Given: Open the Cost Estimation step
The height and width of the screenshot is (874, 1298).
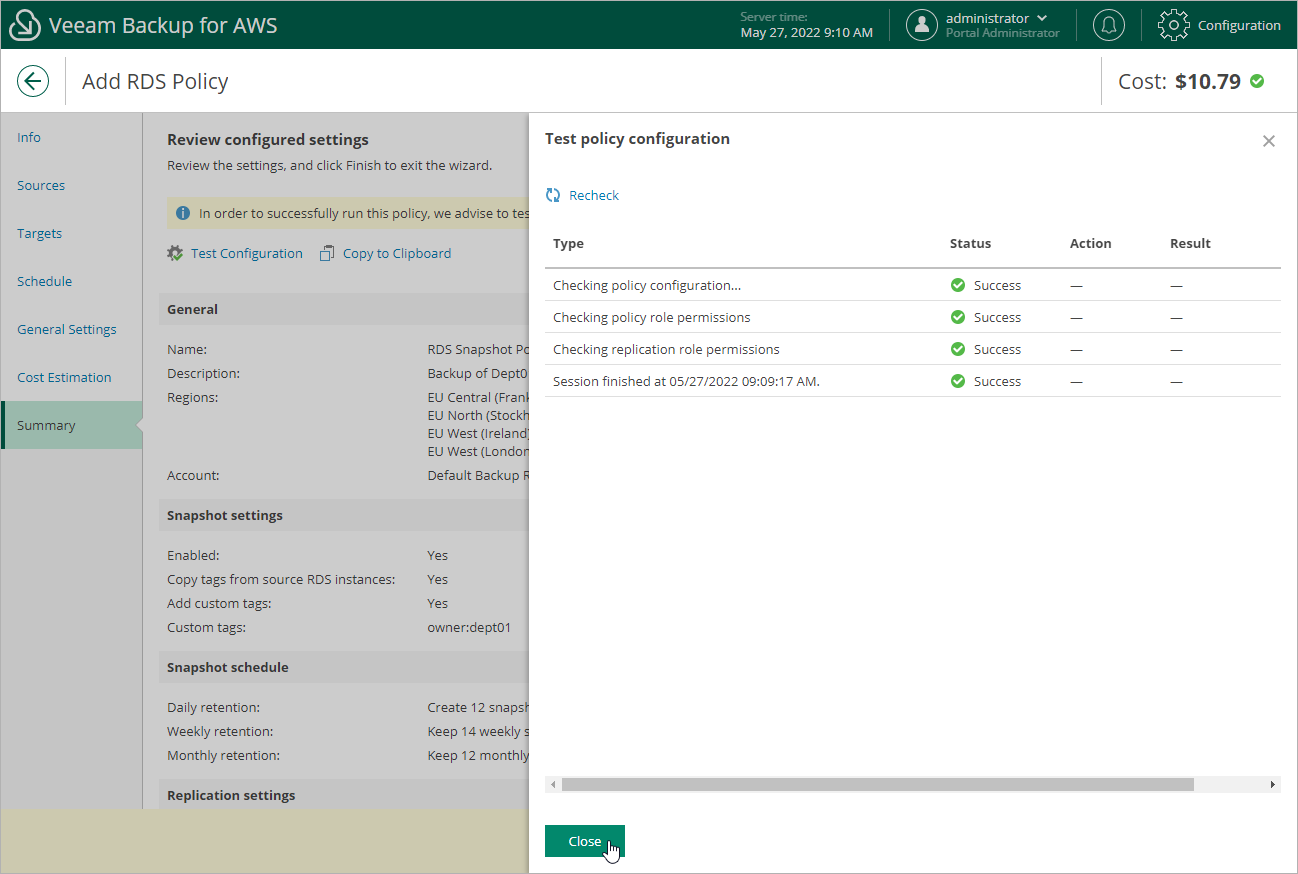Looking at the screenshot, I should click(x=64, y=377).
